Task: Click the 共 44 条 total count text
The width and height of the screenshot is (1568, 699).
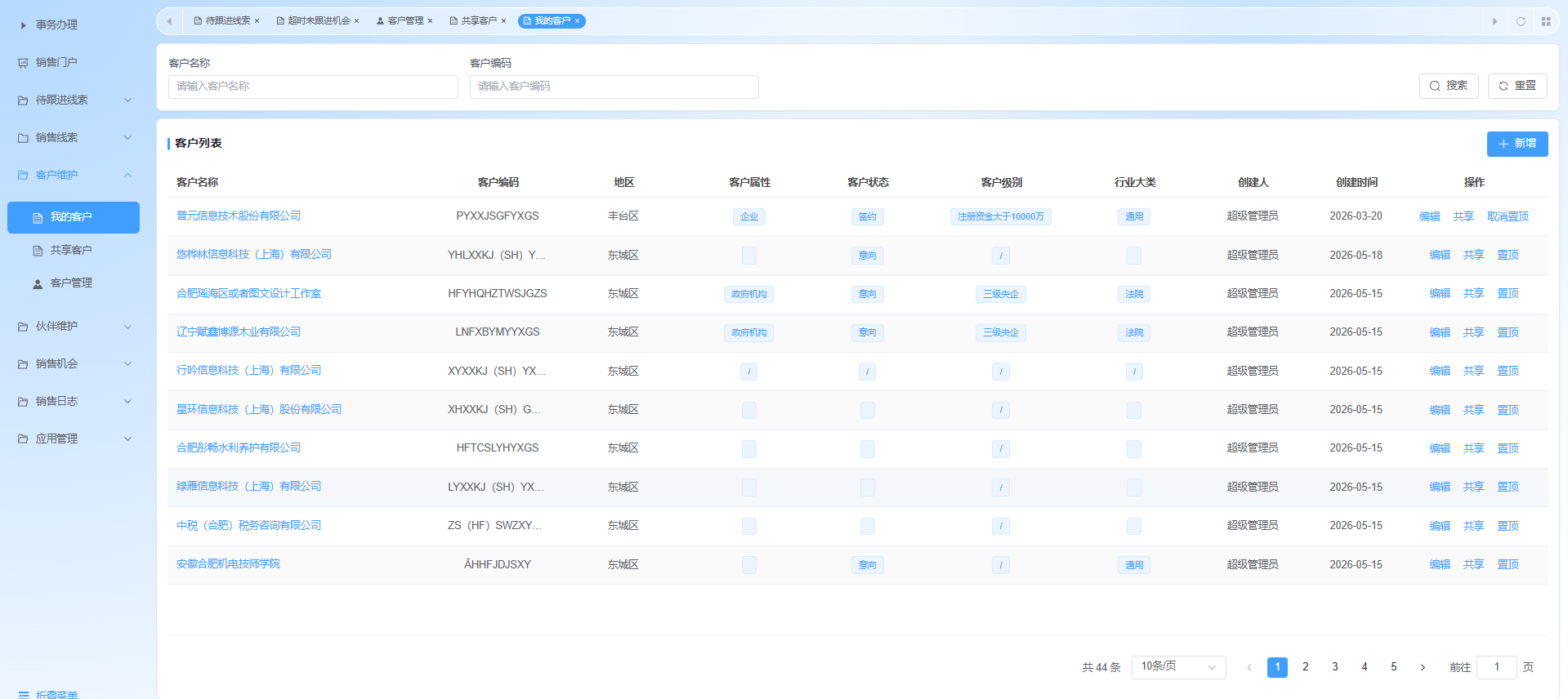Action: point(1101,667)
